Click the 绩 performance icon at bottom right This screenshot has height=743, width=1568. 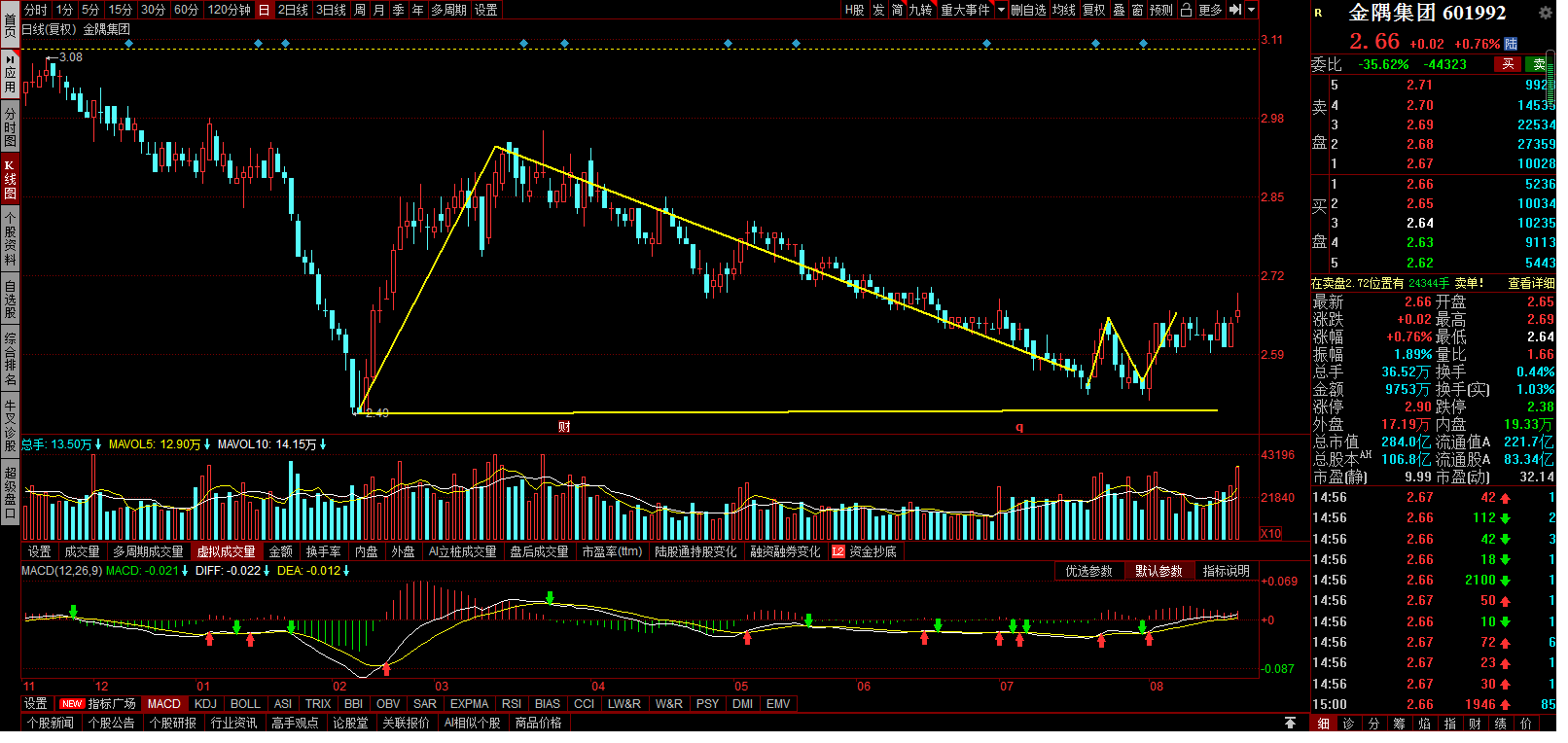(1500, 724)
